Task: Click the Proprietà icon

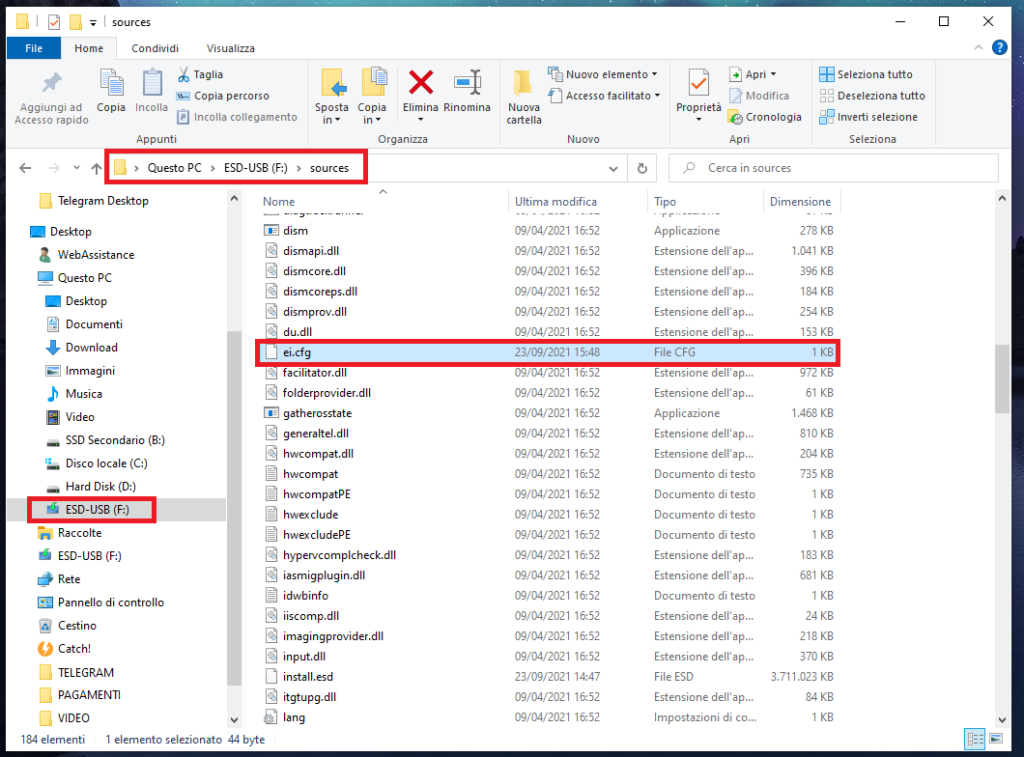Action: coord(698,83)
